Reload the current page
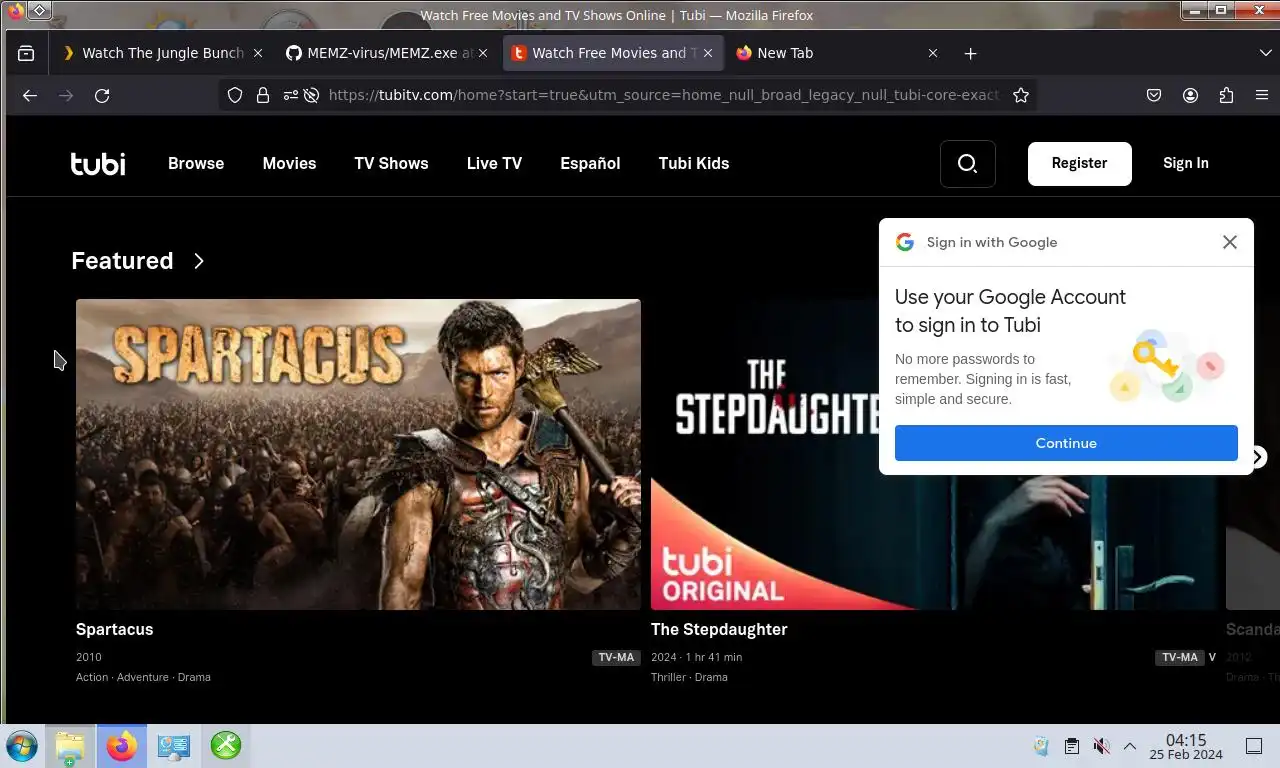The image size is (1280, 768). tap(102, 95)
